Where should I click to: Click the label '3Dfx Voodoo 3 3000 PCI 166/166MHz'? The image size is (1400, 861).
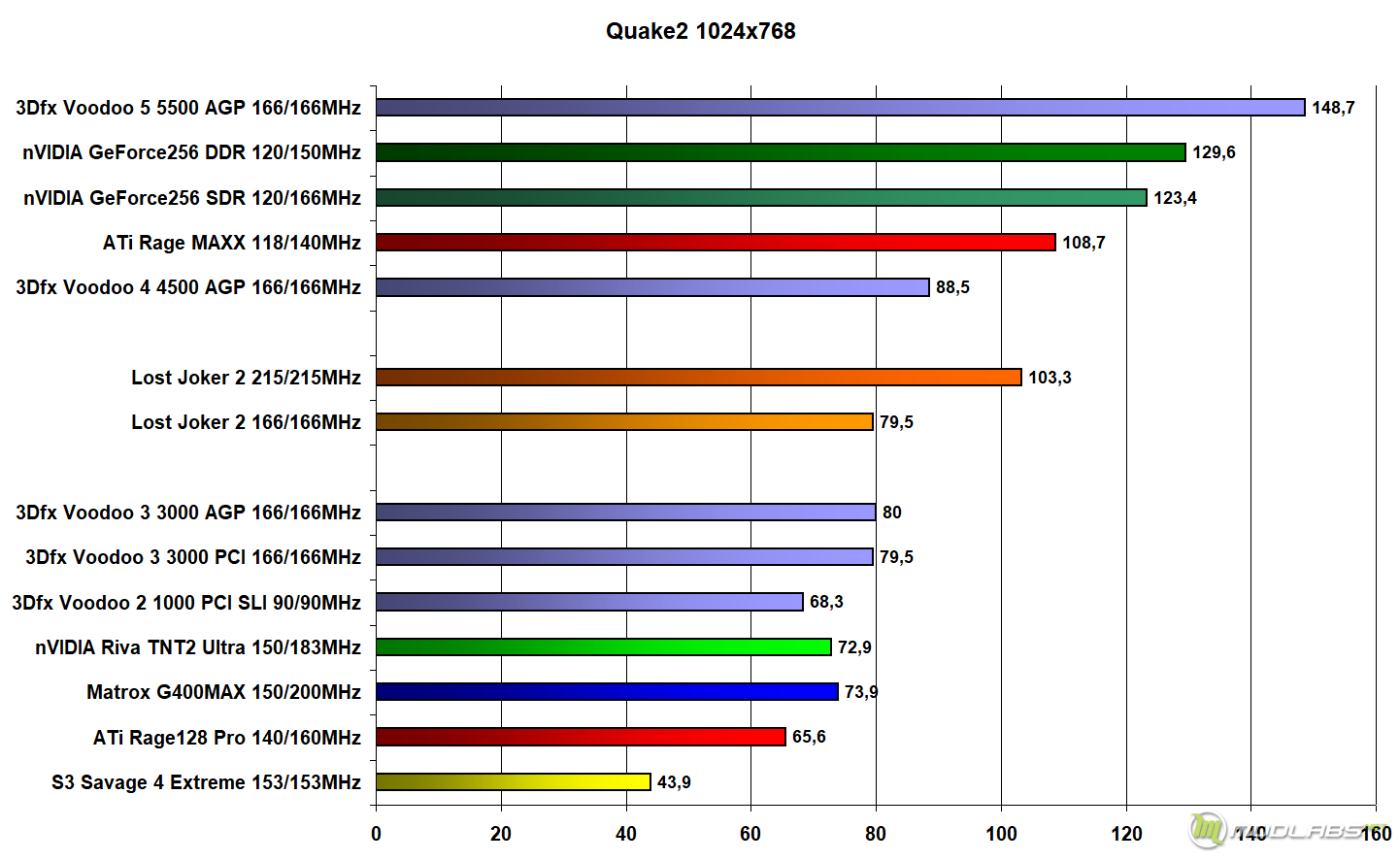(x=193, y=557)
